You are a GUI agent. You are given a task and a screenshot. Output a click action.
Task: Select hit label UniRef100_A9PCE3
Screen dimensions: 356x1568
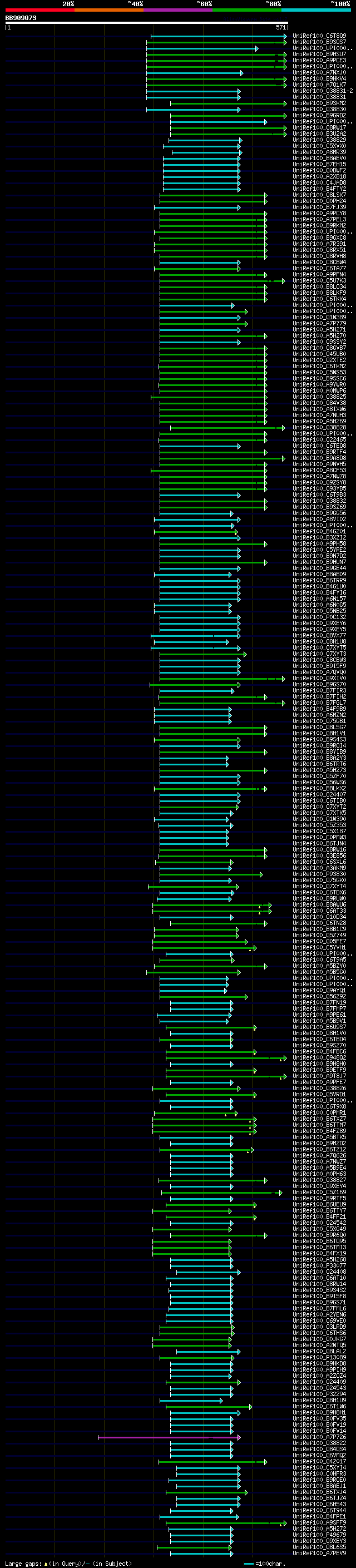(x=319, y=61)
